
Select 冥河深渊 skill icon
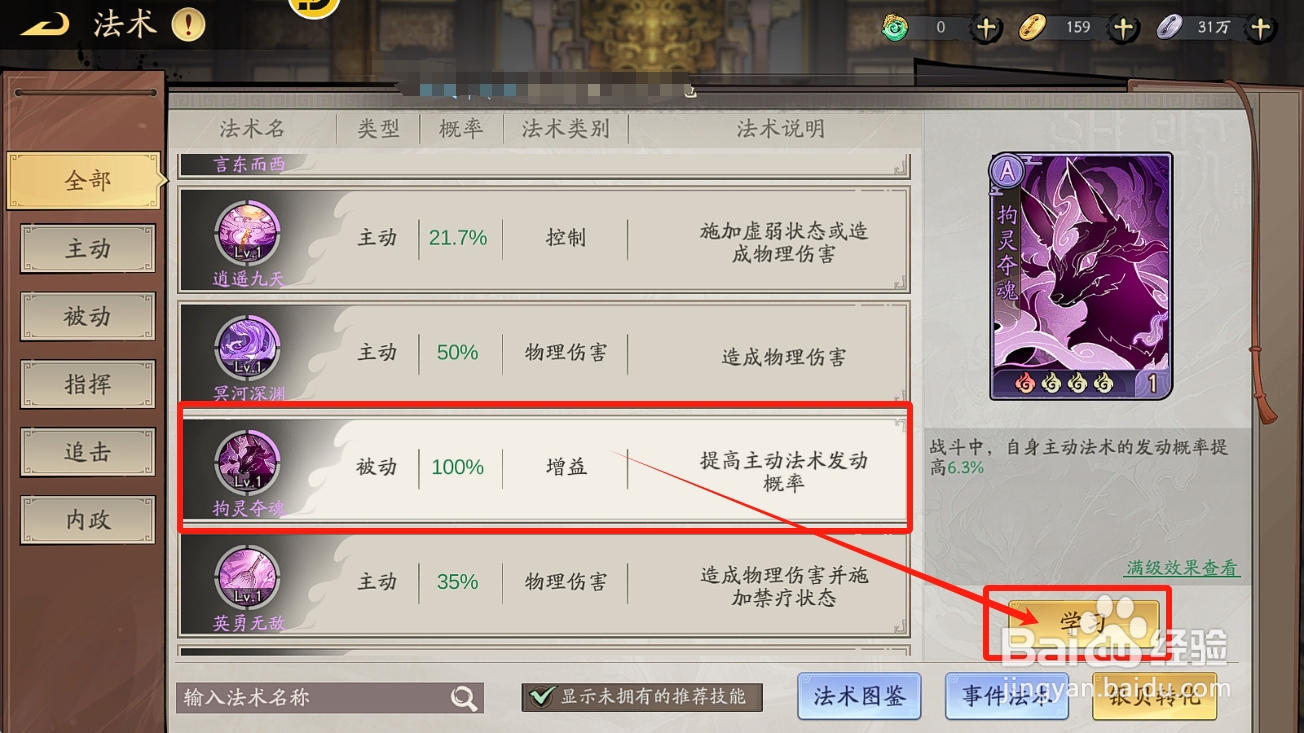point(248,350)
